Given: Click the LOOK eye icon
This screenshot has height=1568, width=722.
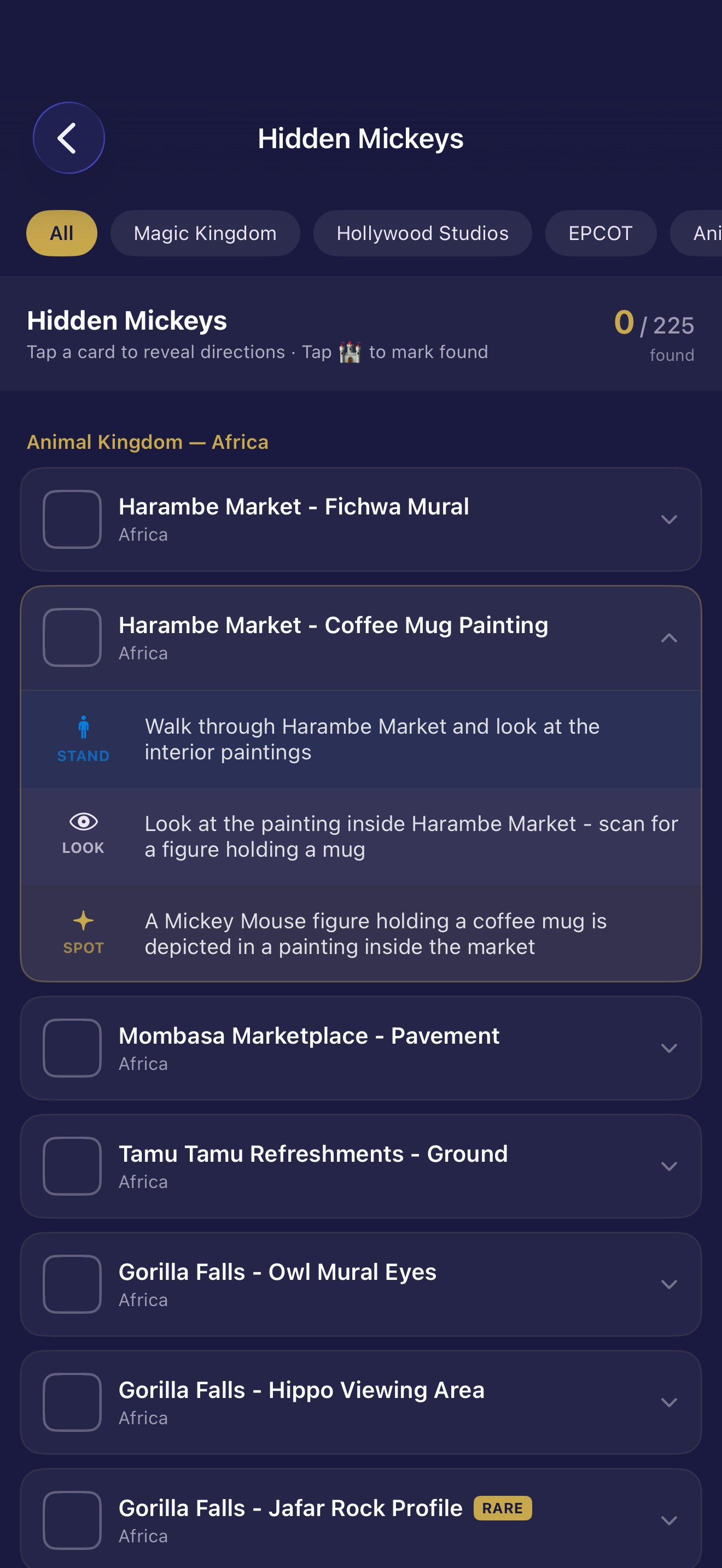Looking at the screenshot, I should pyautogui.click(x=83, y=822).
